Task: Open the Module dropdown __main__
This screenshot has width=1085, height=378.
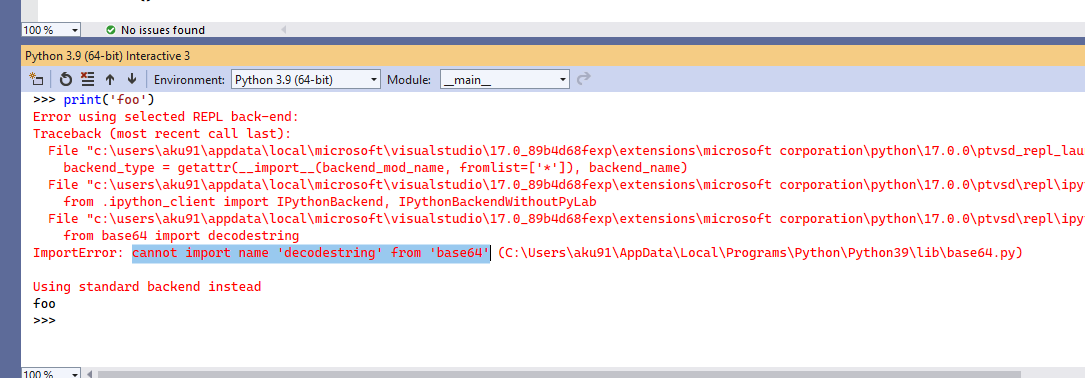Action: (505, 80)
